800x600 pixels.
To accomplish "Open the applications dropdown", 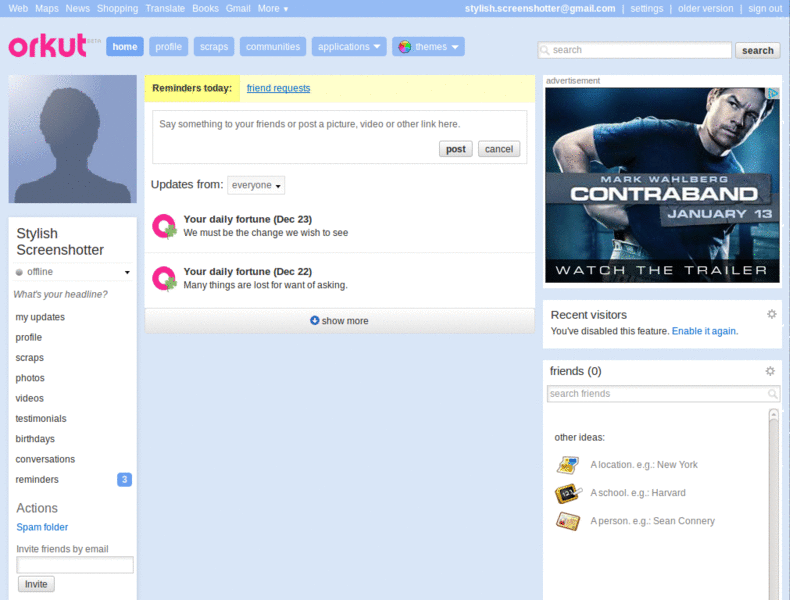I will [349, 46].
